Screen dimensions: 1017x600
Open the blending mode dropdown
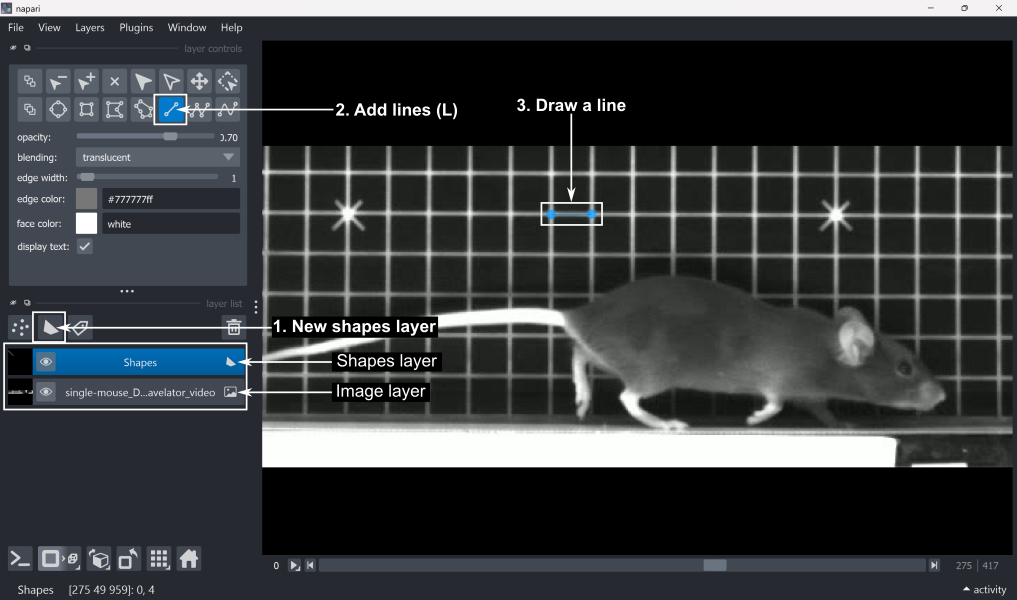point(158,157)
